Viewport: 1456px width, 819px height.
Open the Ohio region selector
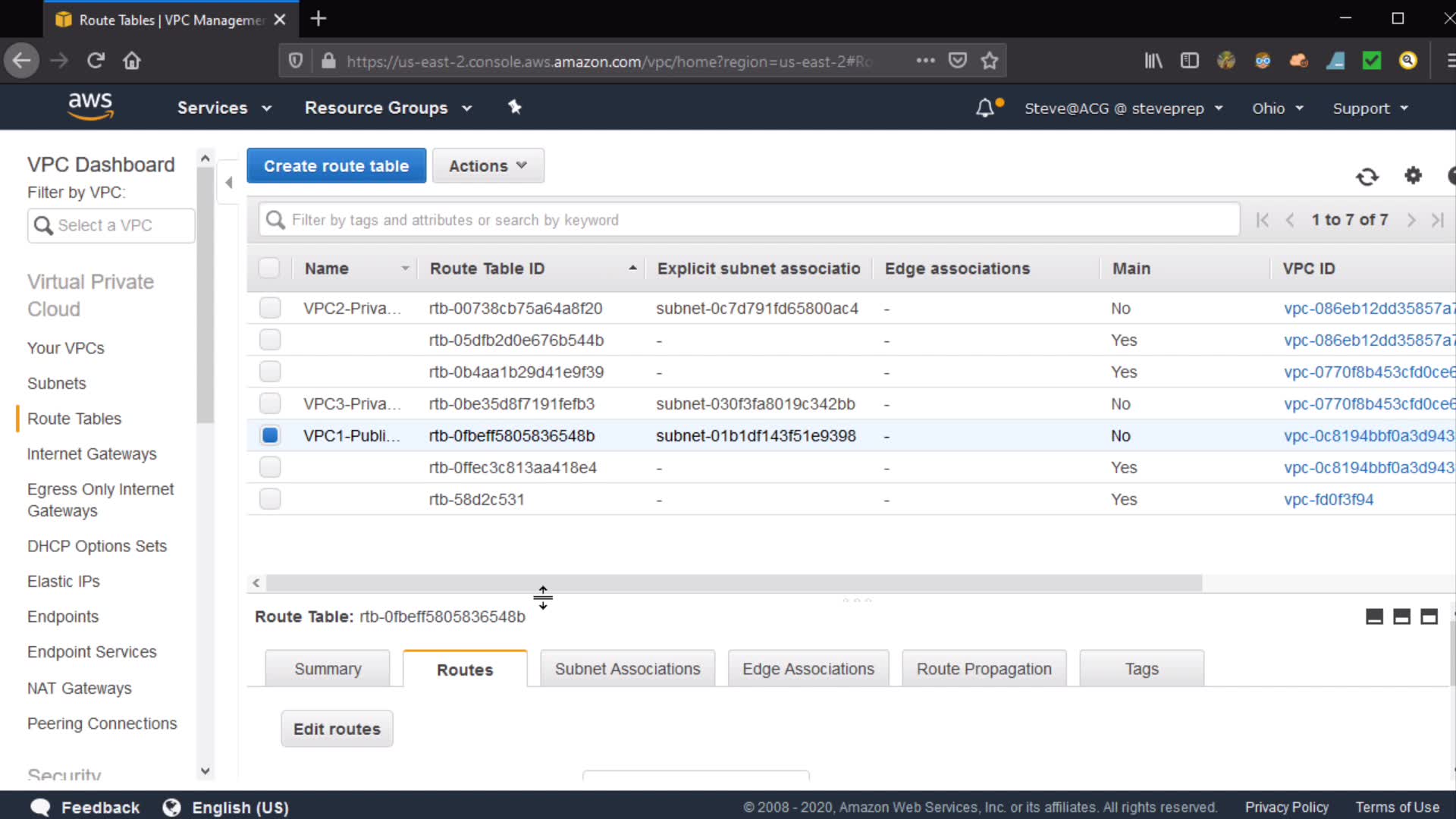(1277, 108)
